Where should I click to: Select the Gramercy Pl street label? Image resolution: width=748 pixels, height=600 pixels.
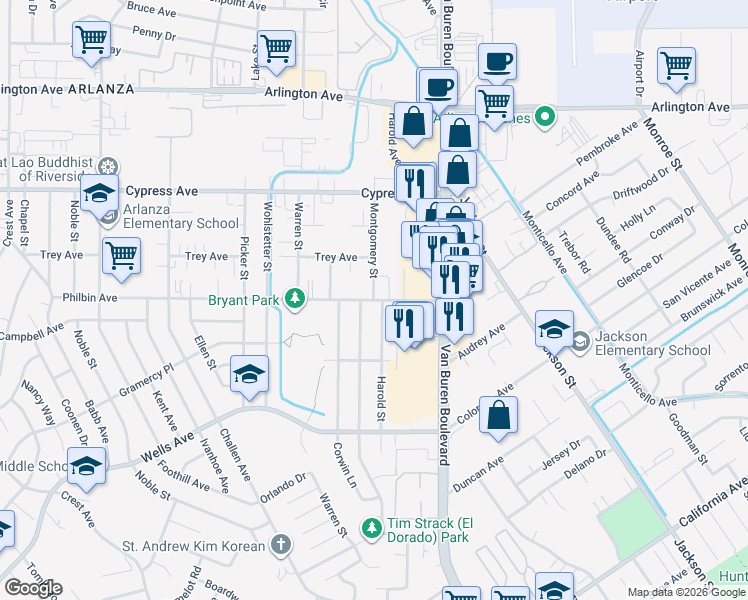pos(146,380)
